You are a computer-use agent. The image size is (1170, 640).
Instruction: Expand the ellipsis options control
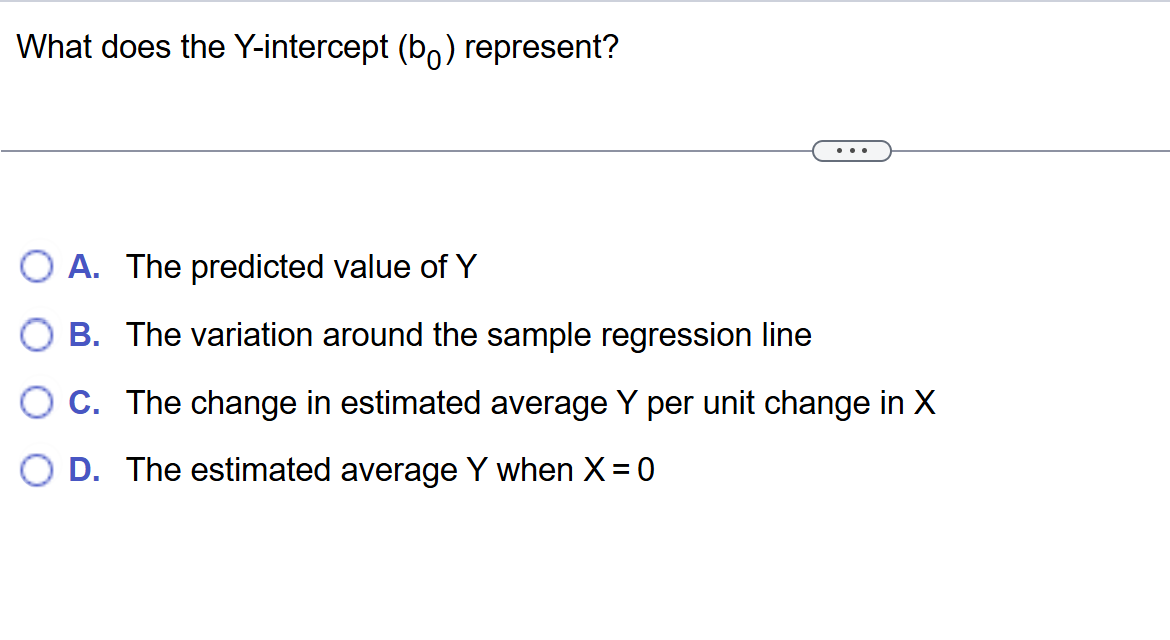coord(851,150)
